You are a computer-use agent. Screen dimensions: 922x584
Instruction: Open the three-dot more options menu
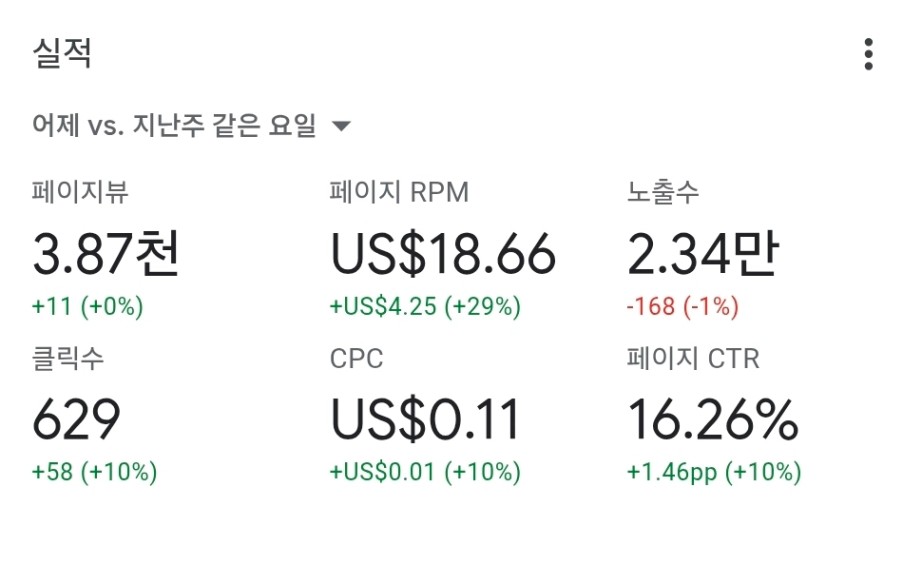[868, 55]
